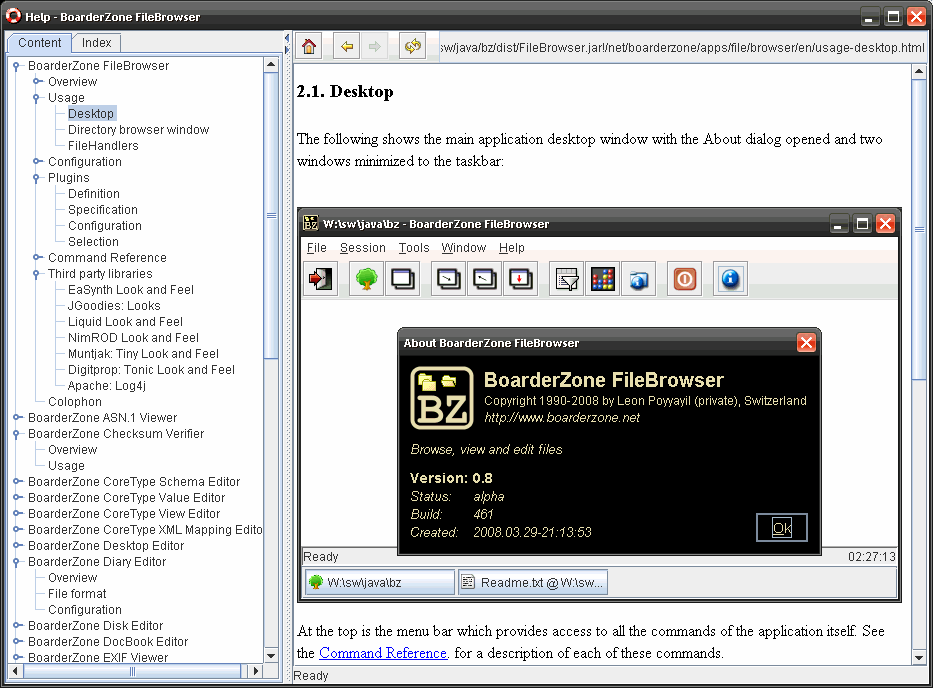Select File format under Diary Editor
933x688 pixels.
click(x=77, y=594)
